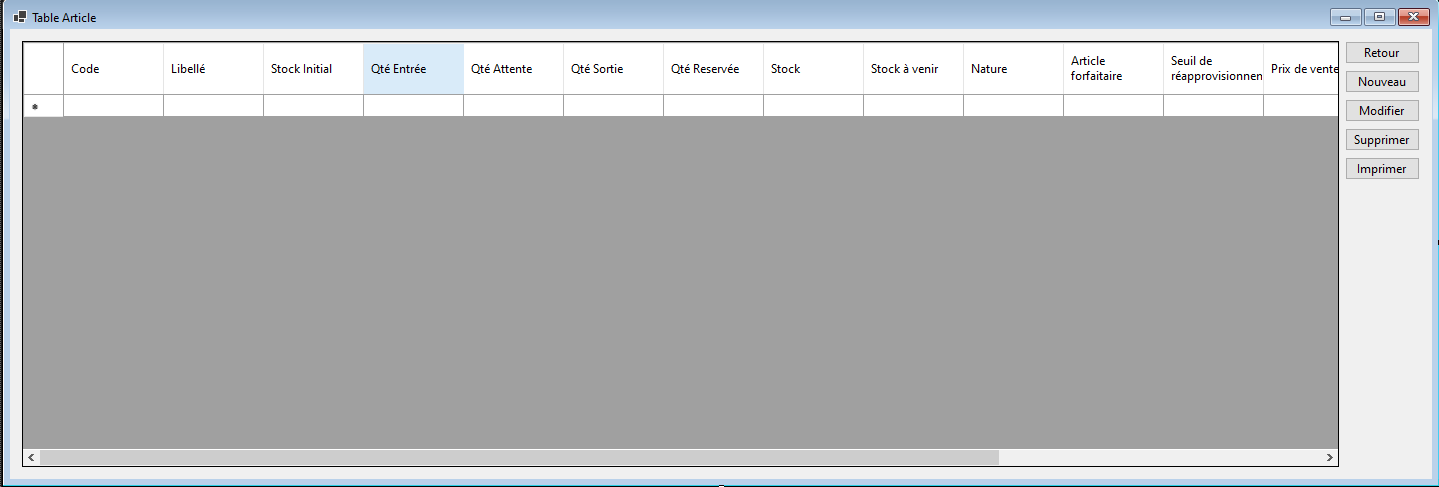
Task: Click the Table Article window icon
Action: click(x=19, y=17)
